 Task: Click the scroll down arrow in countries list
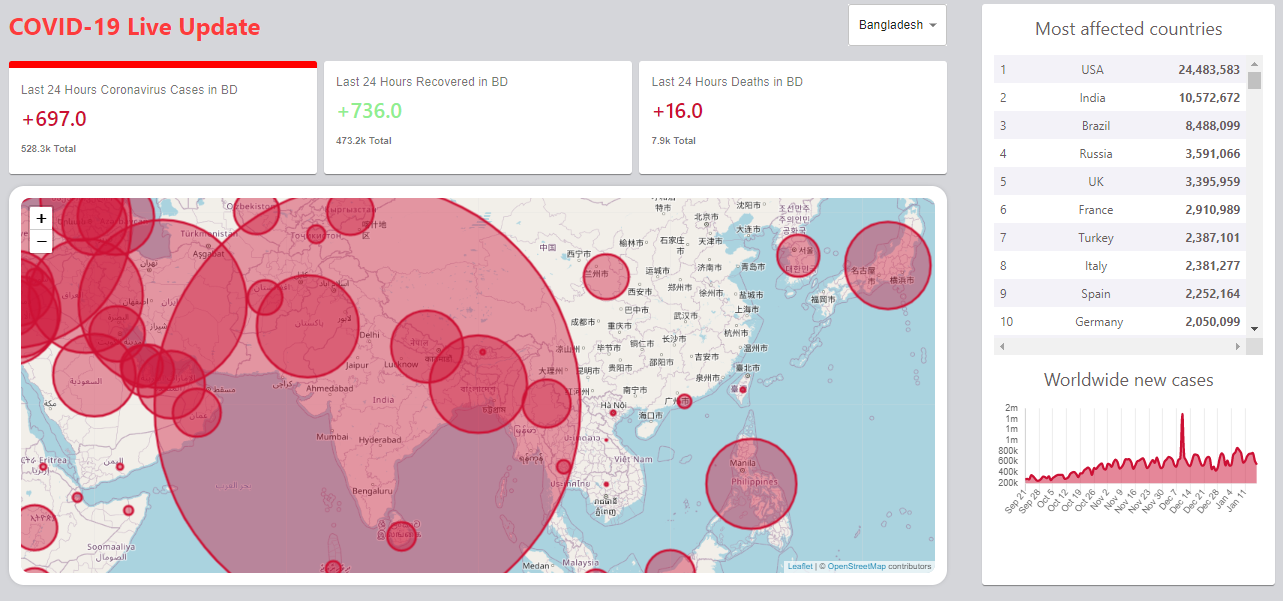pyautogui.click(x=1255, y=329)
